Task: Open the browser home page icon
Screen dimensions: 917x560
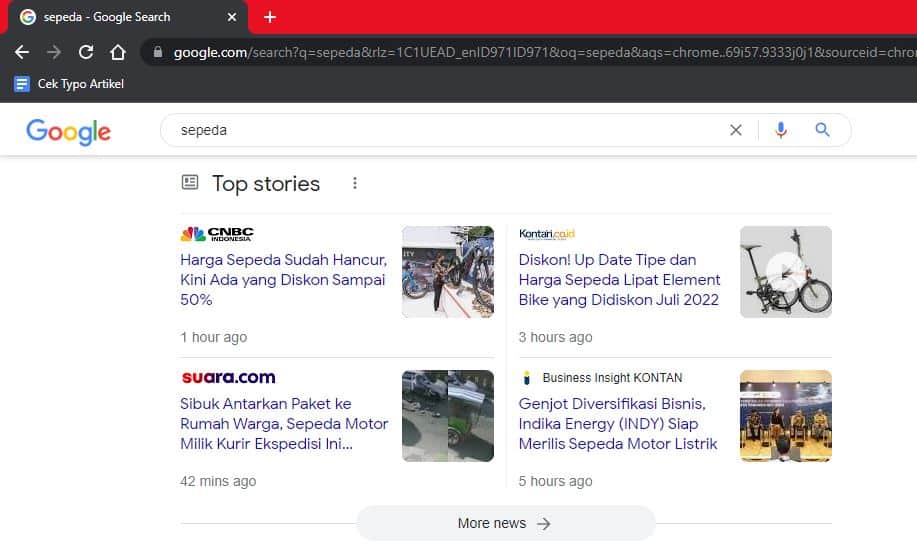Action: pos(118,52)
